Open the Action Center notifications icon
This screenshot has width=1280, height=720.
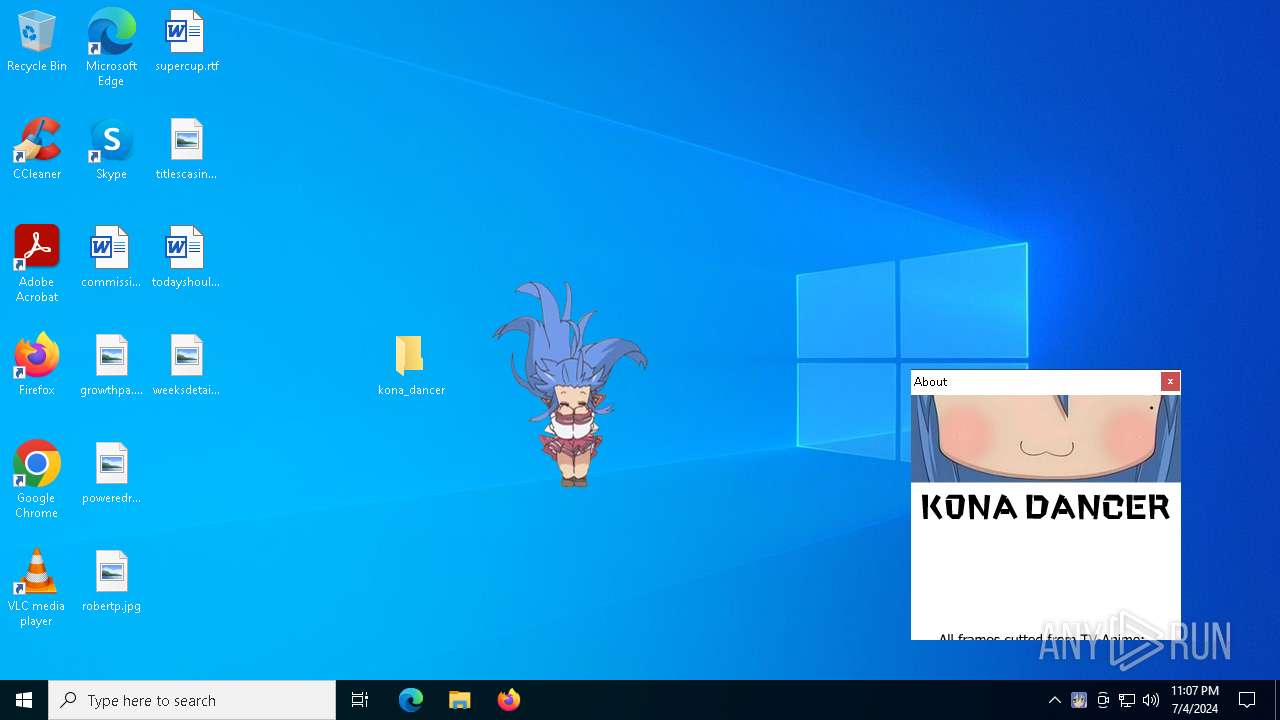coord(1248,700)
